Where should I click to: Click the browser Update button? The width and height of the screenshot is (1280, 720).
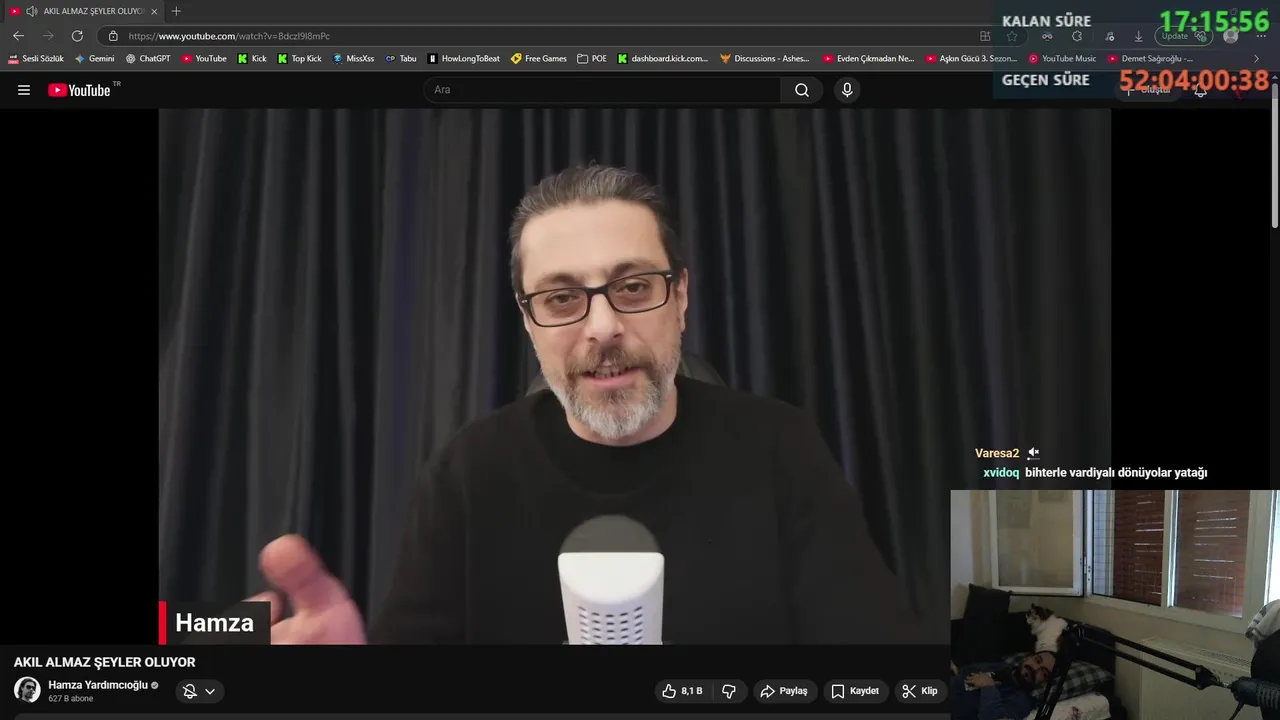click(1183, 36)
